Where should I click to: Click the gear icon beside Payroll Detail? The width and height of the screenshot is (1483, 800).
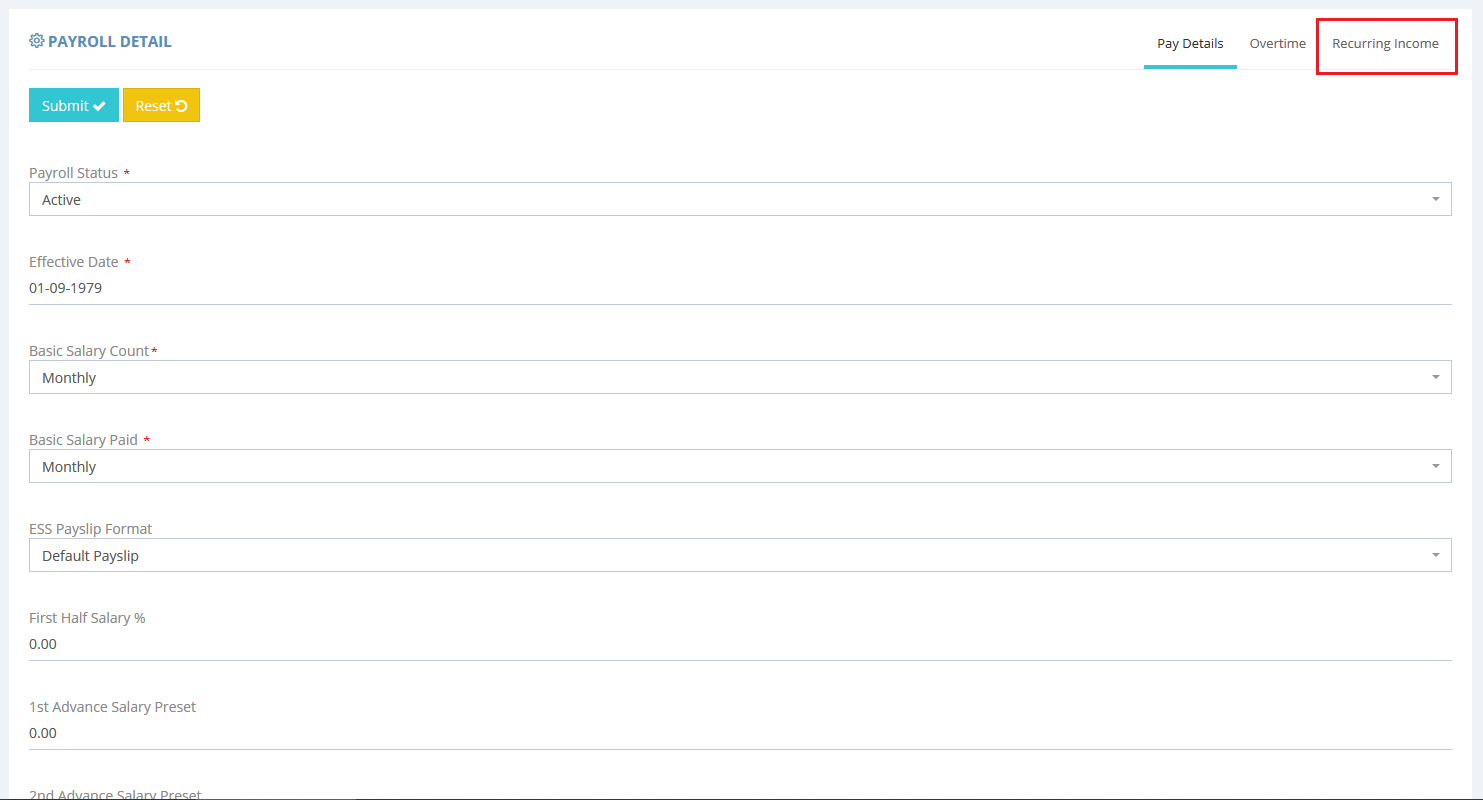coord(37,41)
